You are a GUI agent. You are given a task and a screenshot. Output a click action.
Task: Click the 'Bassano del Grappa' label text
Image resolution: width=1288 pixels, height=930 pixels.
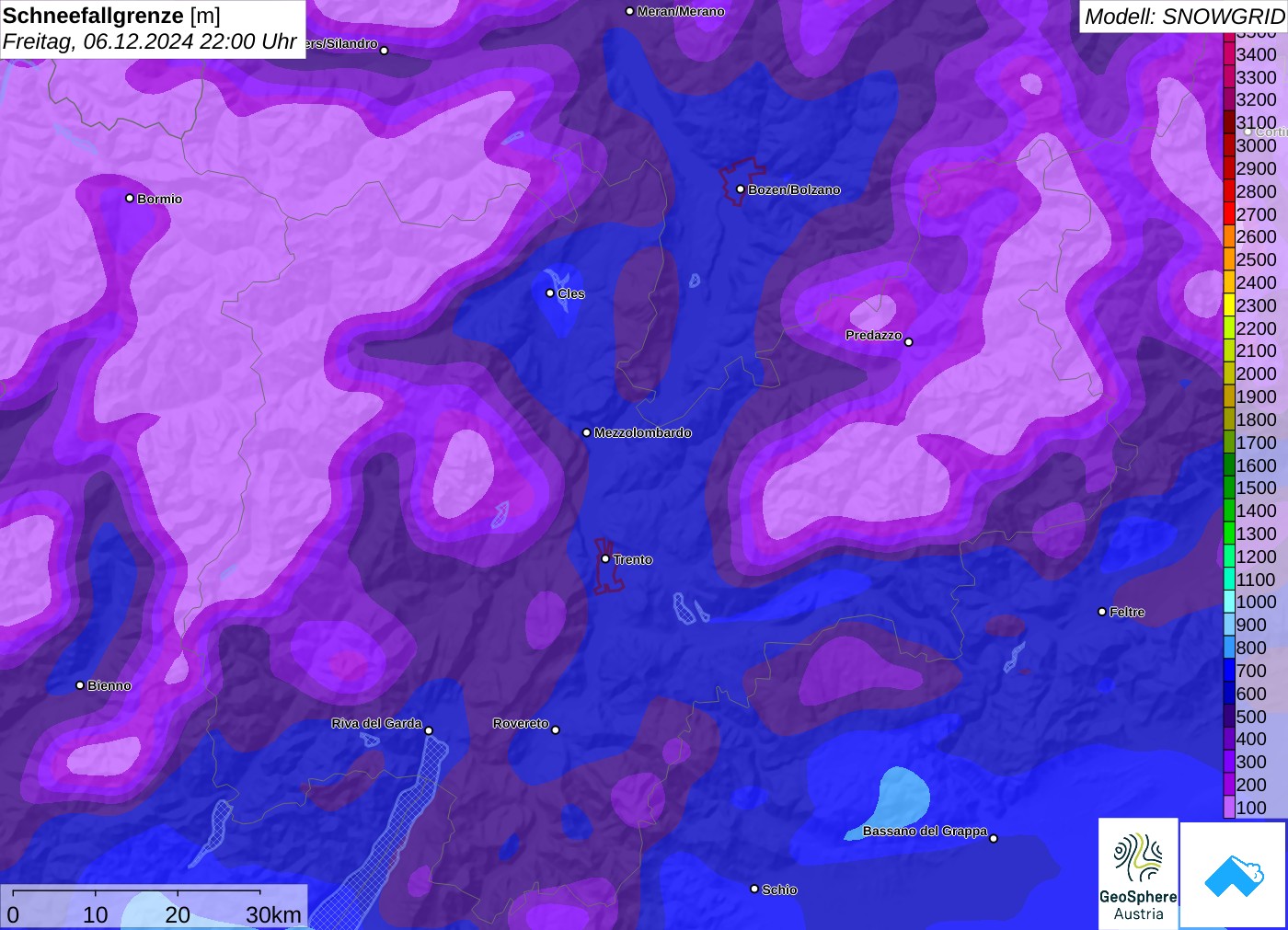click(x=925, y=831)
